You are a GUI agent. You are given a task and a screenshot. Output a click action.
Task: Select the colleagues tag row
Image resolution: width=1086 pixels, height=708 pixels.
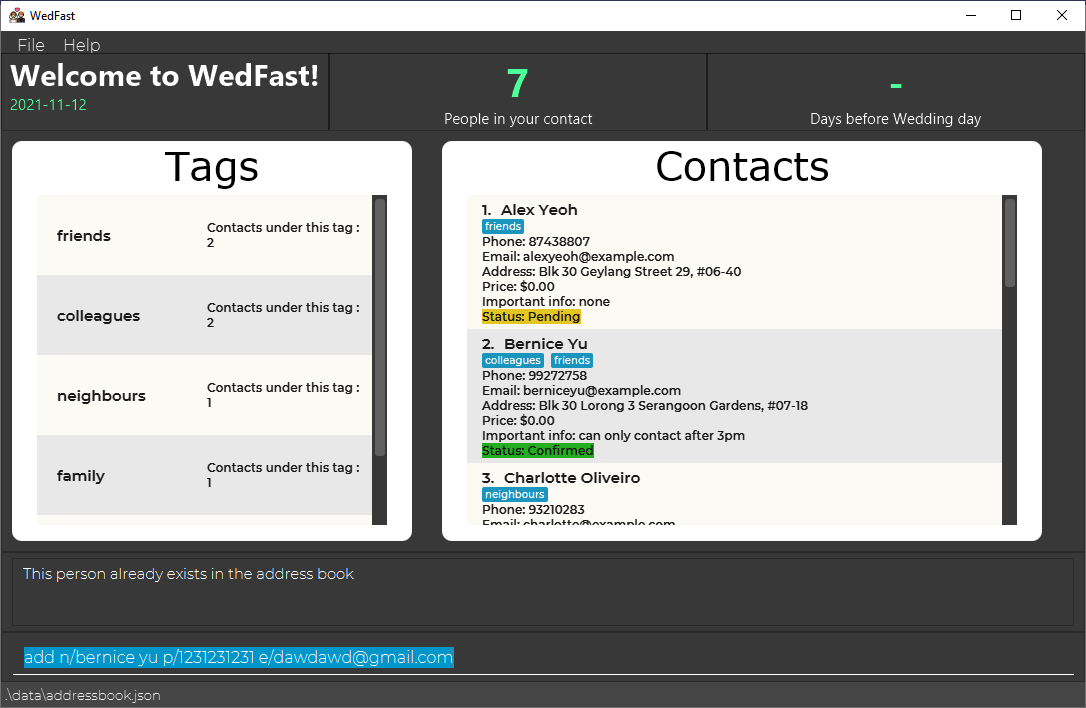tap(204, 315)
